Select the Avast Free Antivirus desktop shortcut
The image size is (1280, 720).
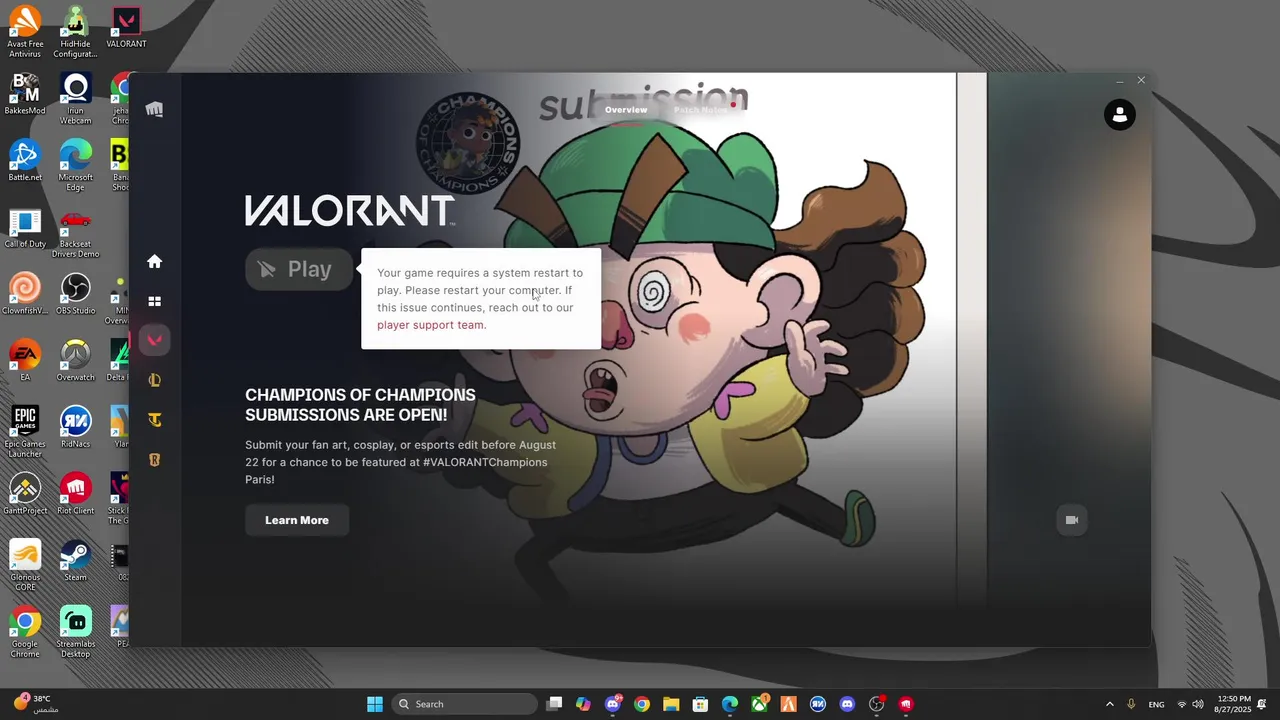click(25, 32)
